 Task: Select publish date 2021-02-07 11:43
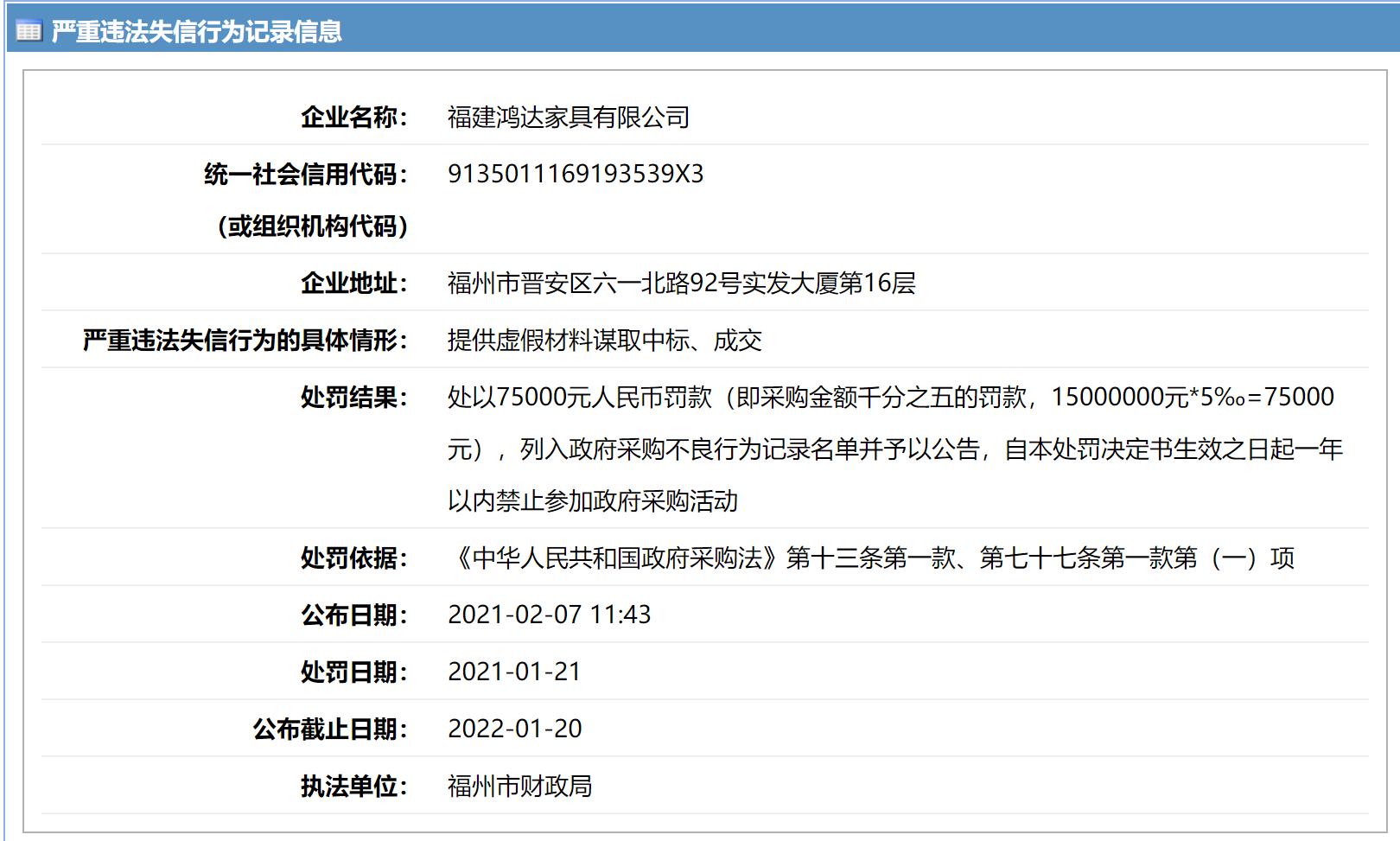pos(550,615)
